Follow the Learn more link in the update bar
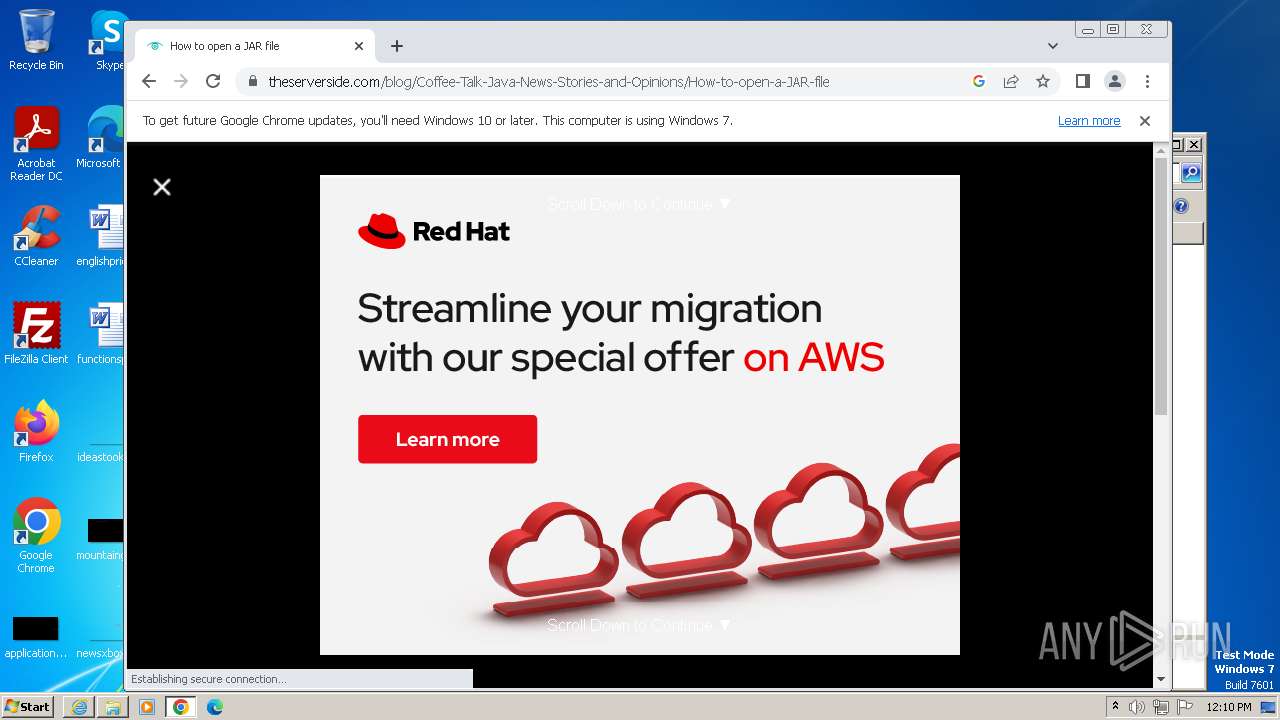 1089,121
